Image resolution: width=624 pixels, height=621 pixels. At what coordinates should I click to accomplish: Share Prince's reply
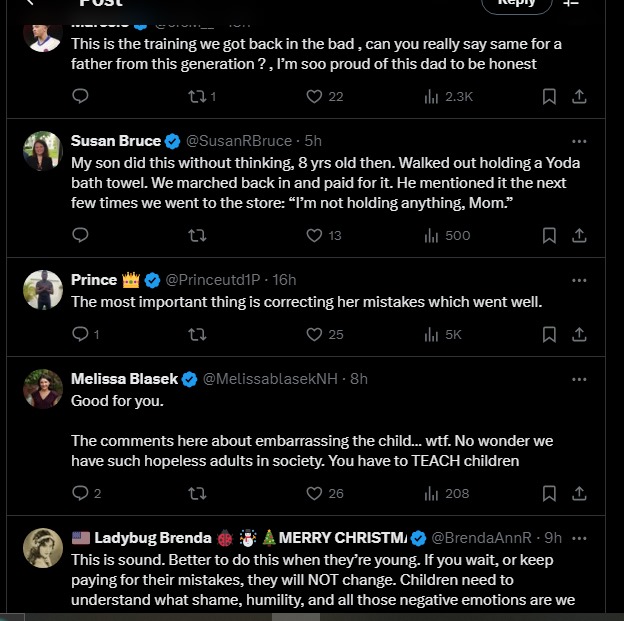(x=579, y=334)
